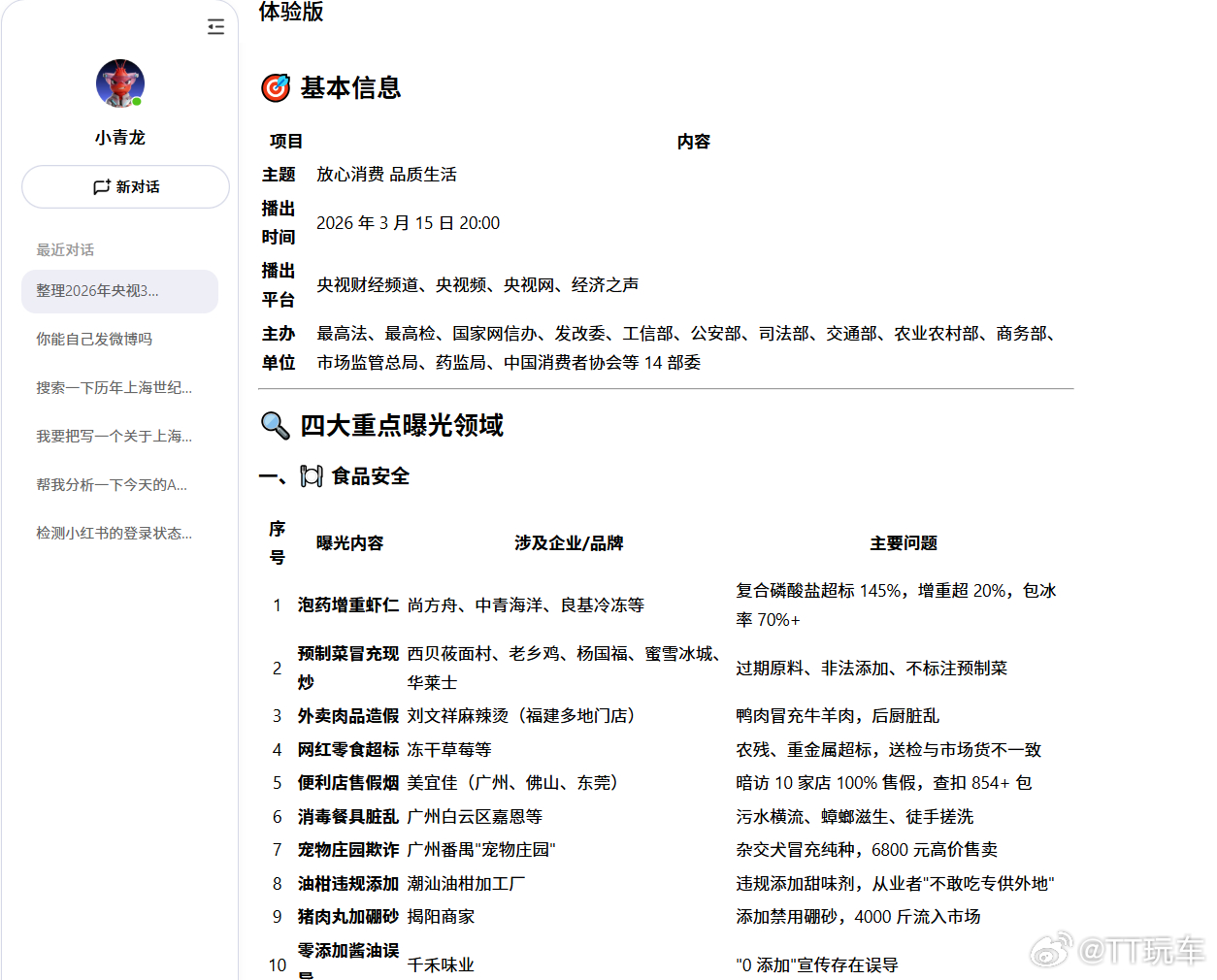
Task: Click the 油柑违规添加 cell
Action: point(348,884)
